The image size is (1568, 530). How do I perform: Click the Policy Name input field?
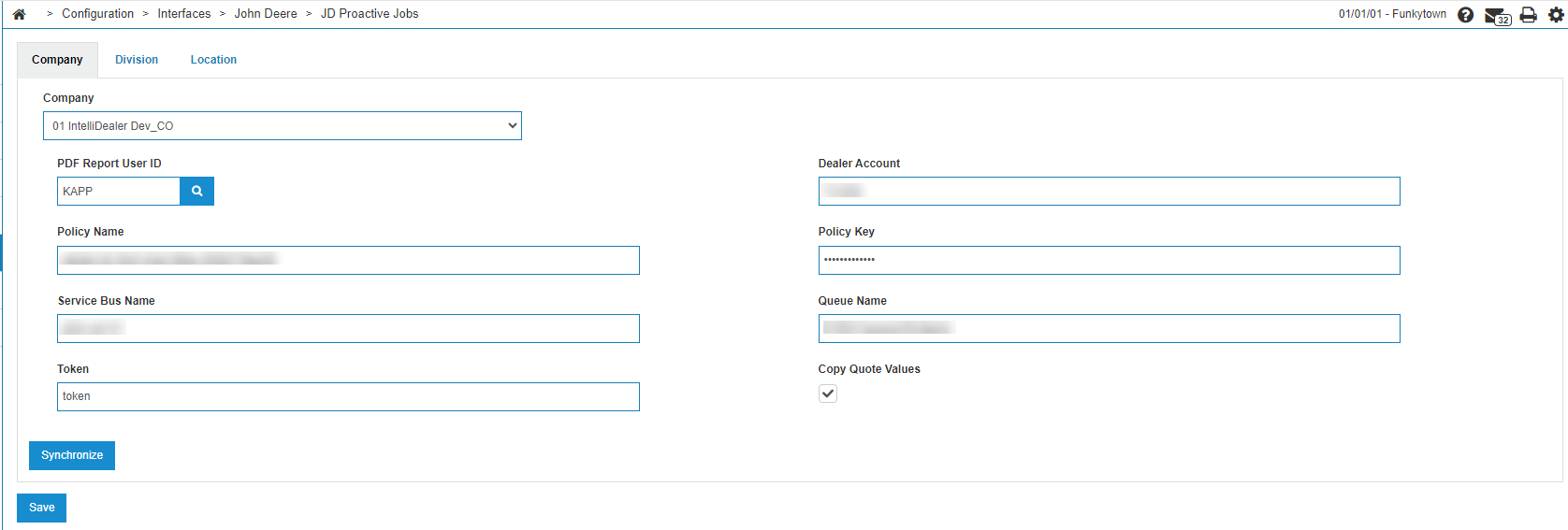[x=348, y=260]
